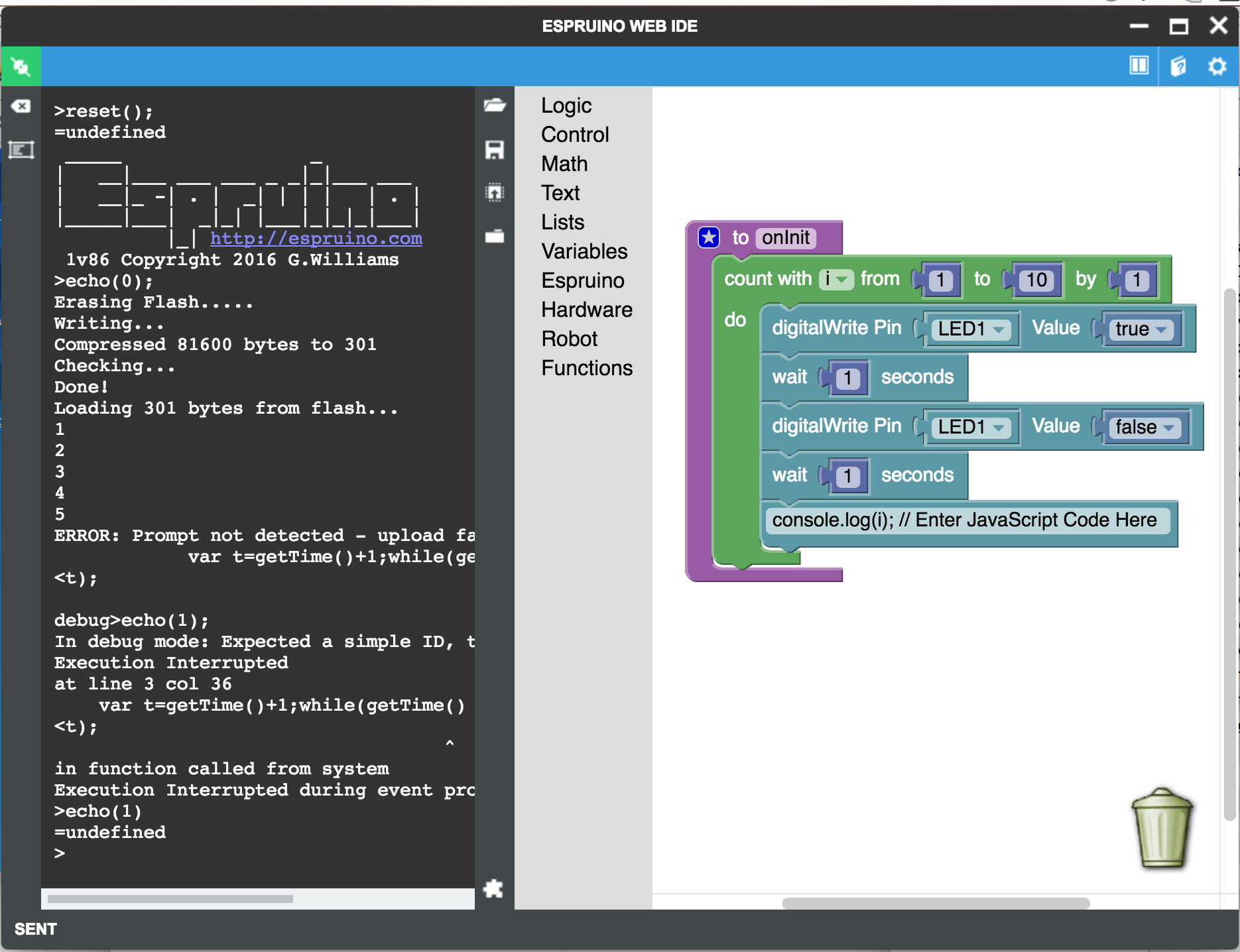The width and height of the screenshot is (1240, 952).
Task: Click the trash can in Blockly workspace
Action: coord(1162,827)
